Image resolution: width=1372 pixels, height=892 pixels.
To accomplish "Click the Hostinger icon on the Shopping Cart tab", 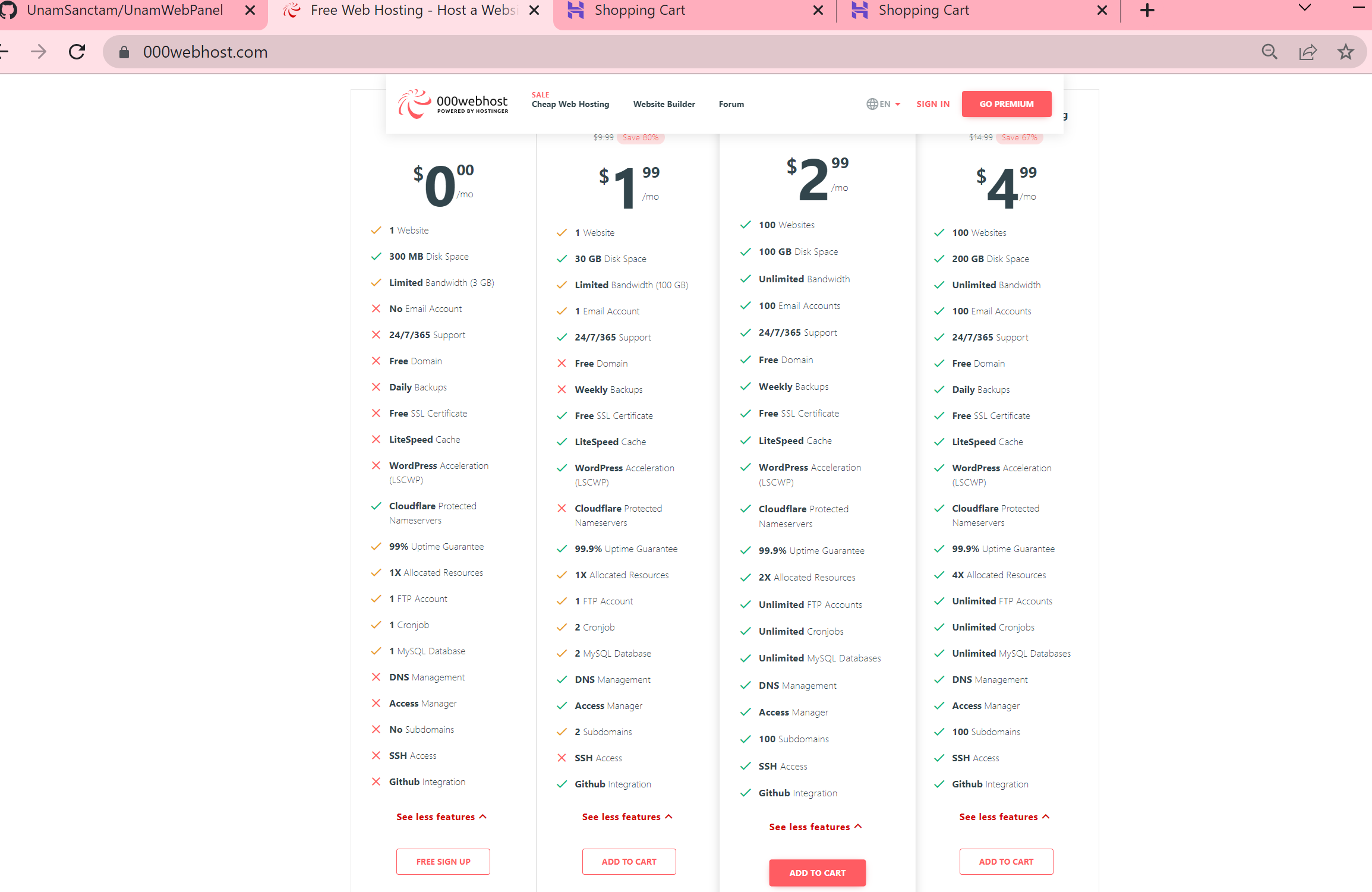I will pyautogui.click(x=575, y=10).
